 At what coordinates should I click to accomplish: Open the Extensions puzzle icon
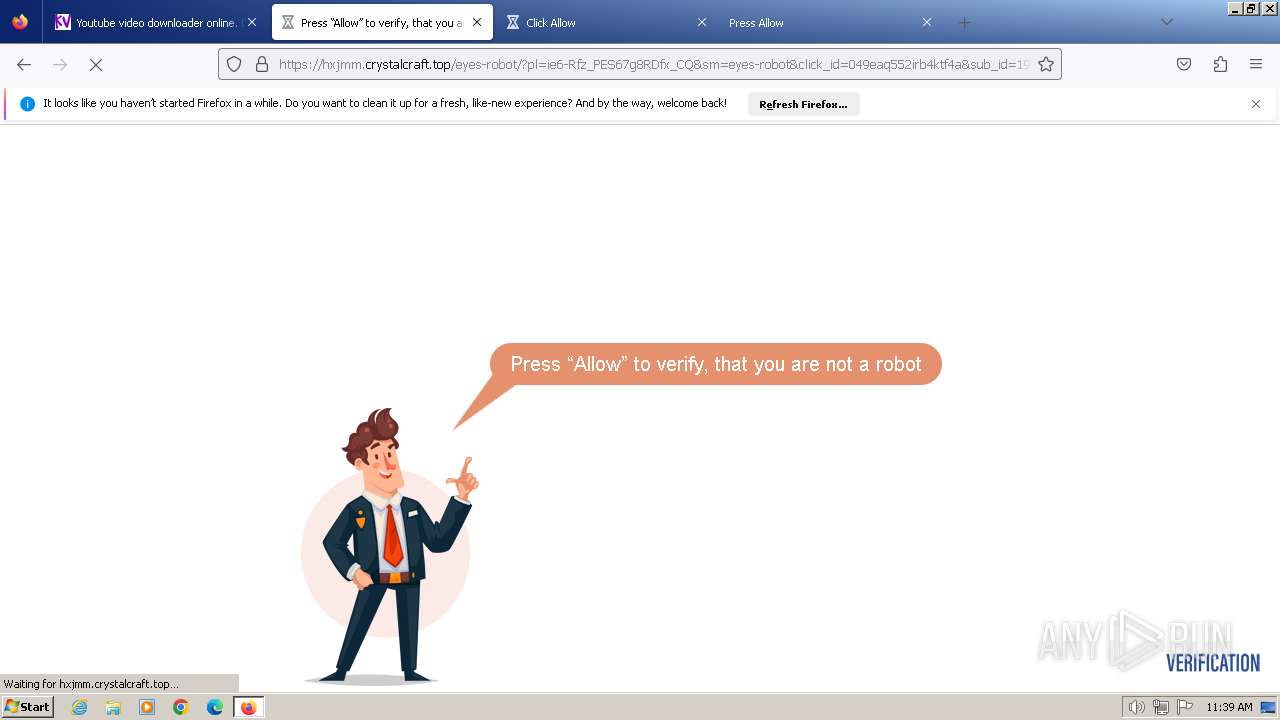(1220, 64)
